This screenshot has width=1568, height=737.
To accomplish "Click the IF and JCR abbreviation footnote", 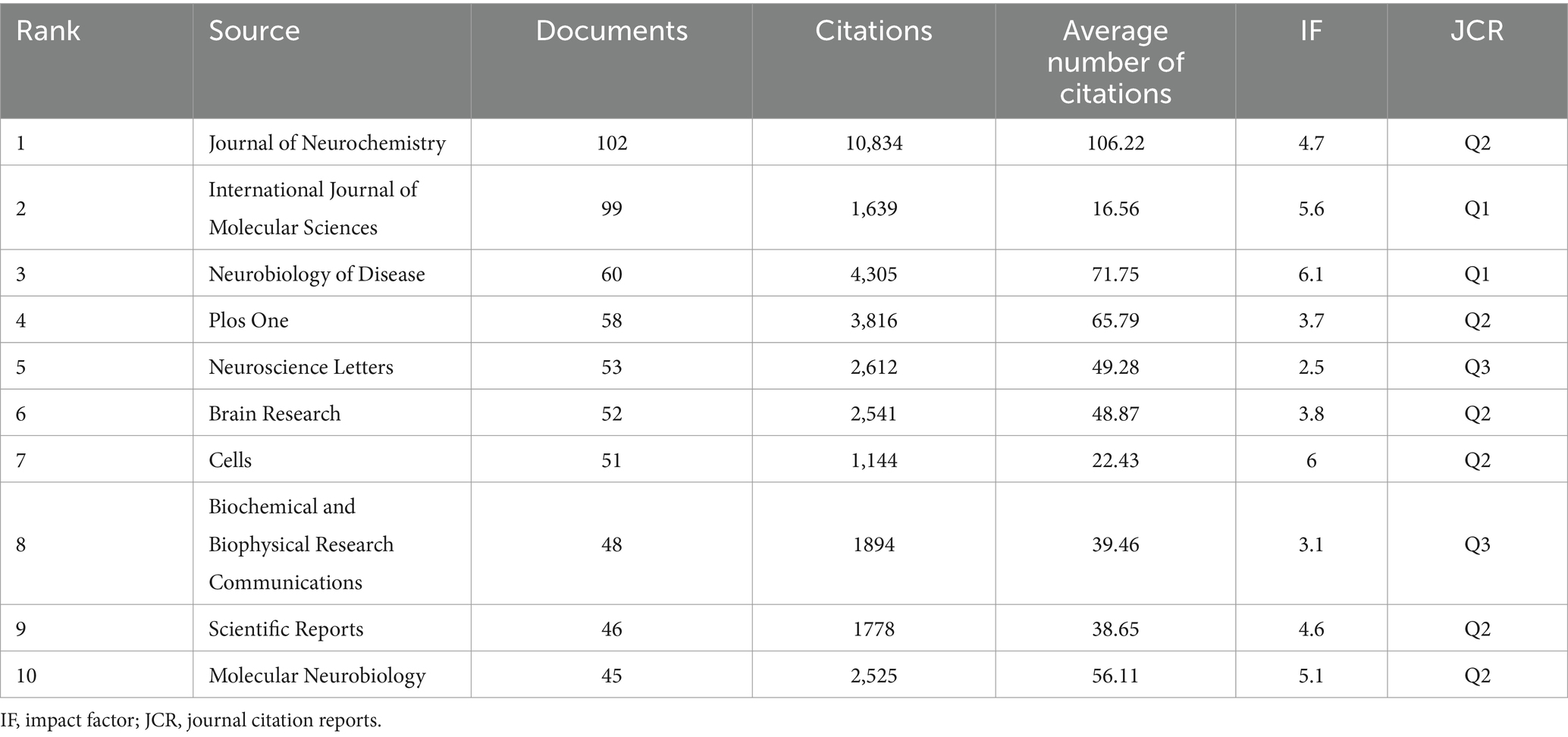I will [x=191, y=720].
